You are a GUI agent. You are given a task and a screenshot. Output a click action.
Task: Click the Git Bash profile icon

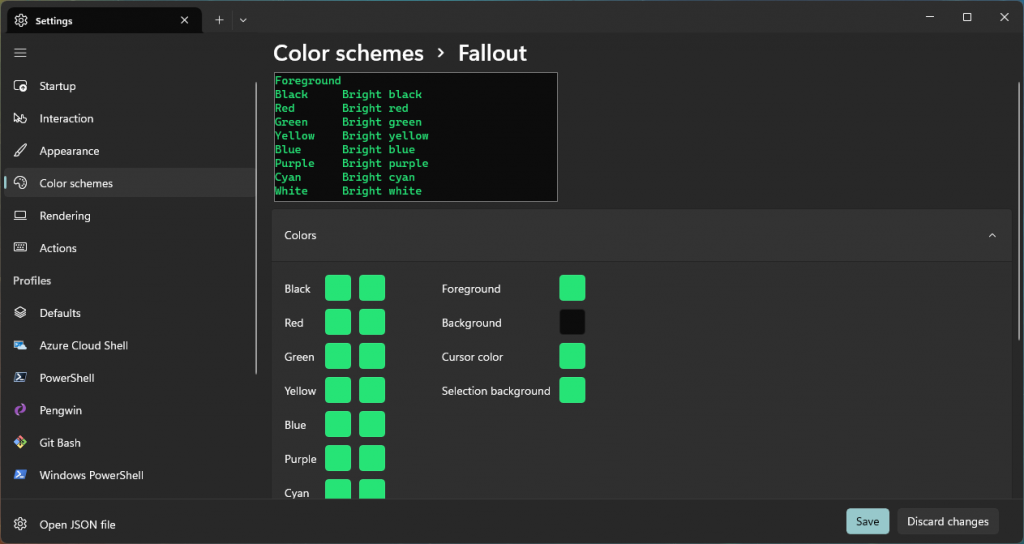[x=20, y=442]
